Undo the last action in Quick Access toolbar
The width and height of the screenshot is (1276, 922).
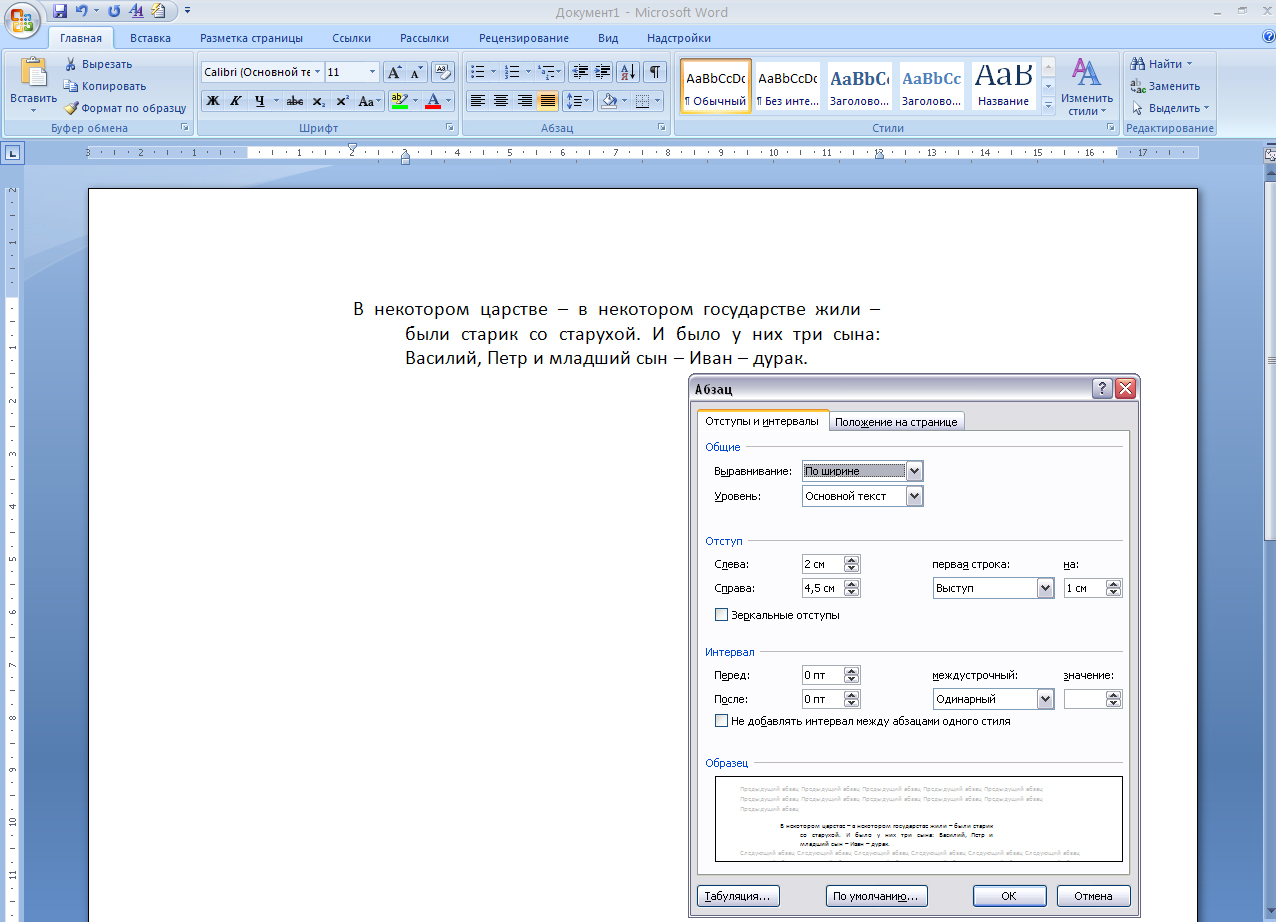pyautogui.click(x=82, y=11)
